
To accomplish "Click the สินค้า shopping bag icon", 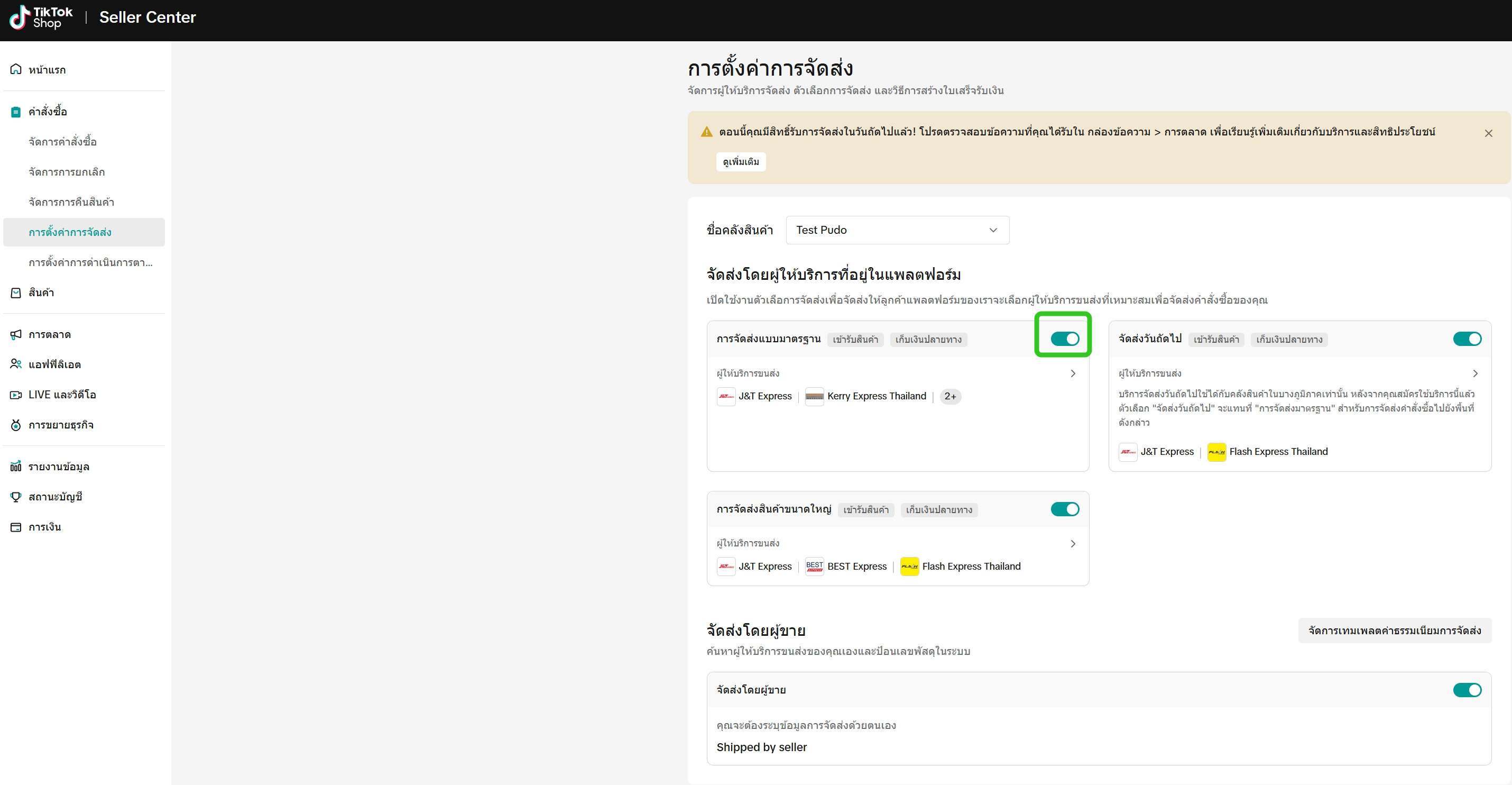I will [16, 293].
